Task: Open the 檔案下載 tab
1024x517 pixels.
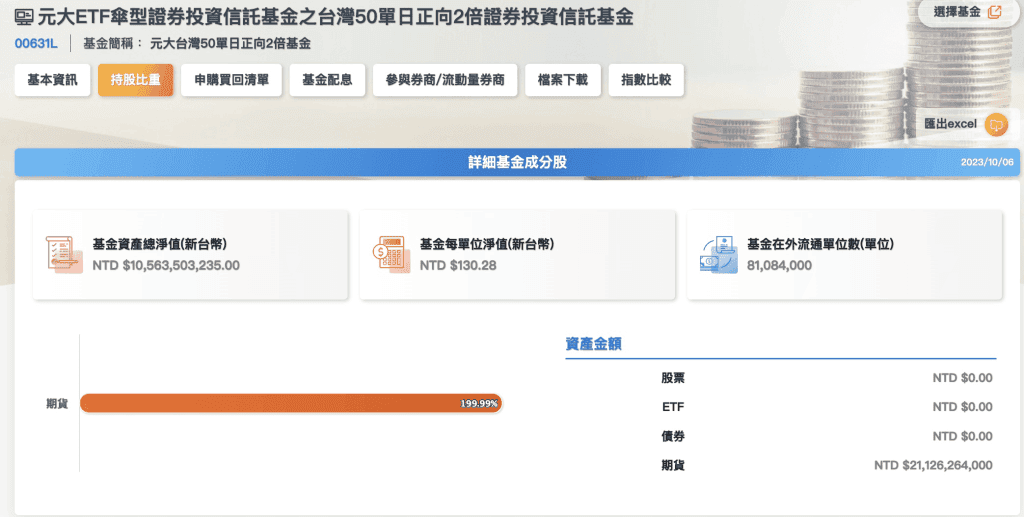Action: click(x=563, y=80)
